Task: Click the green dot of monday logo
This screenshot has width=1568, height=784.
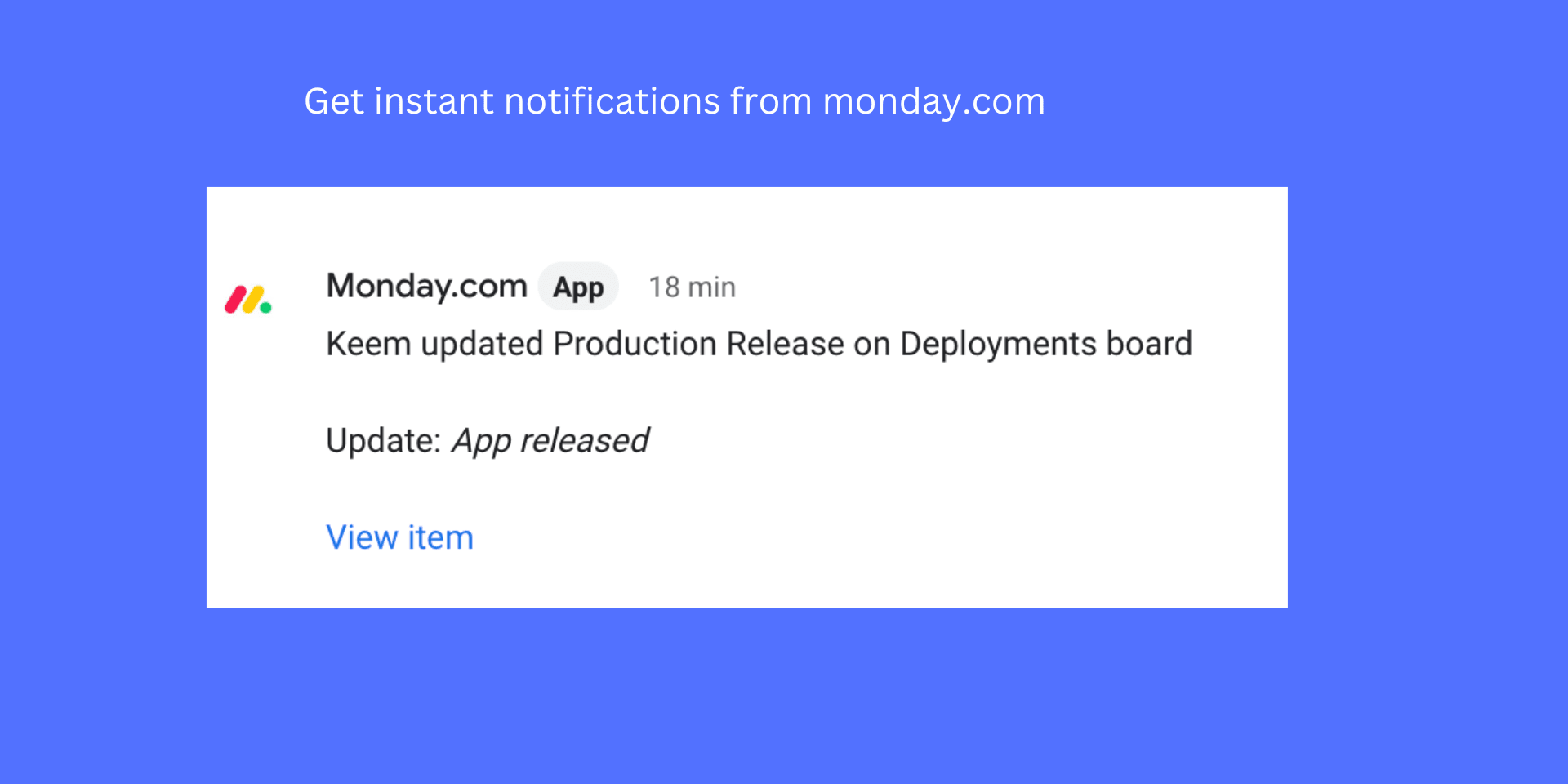Action: pyautogui.click(x=265, y=308)
